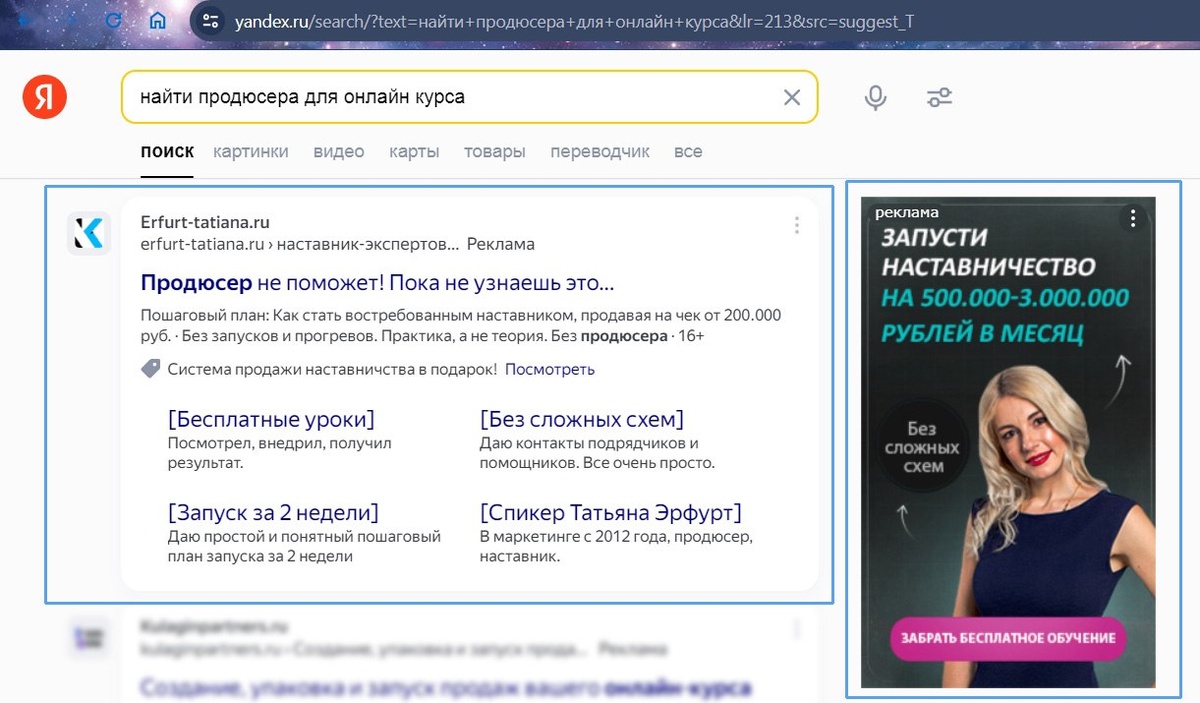The width and height of the screenshot is (1200, 703).
Task: Click the yandex.ru URL in the address bar
Action: click(574, 21)
